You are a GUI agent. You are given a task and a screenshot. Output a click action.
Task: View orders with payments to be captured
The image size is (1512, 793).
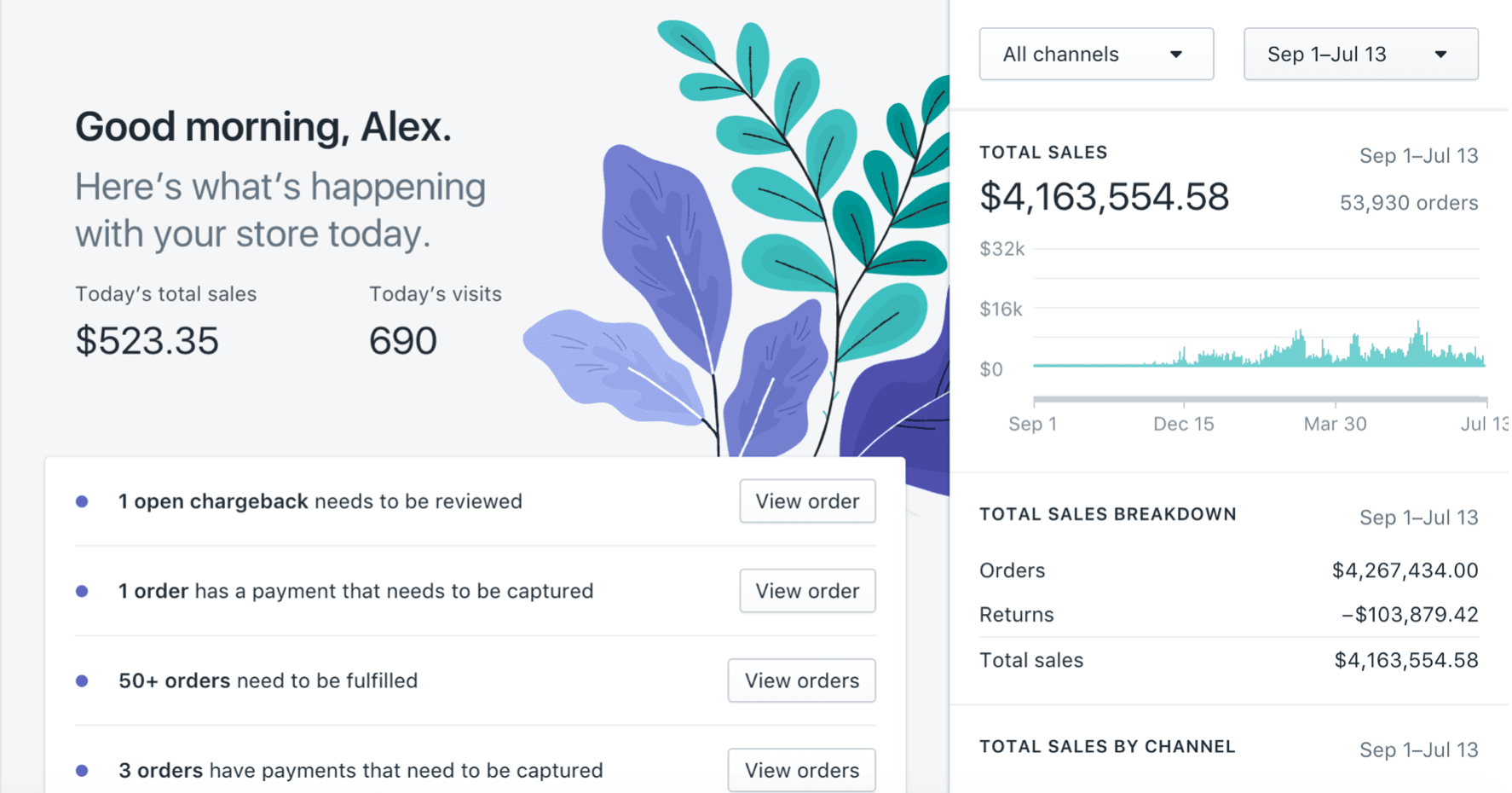pyautogui.click(x=801, y=770)
